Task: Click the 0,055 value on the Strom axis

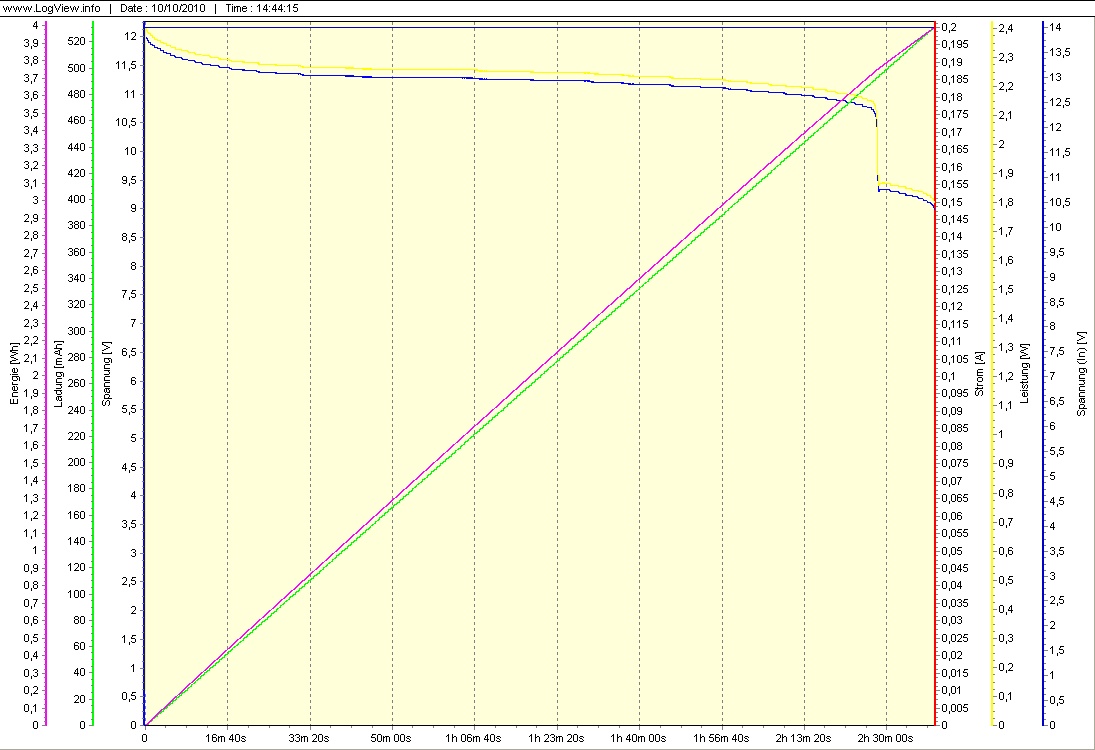Action: coord(955,534)
